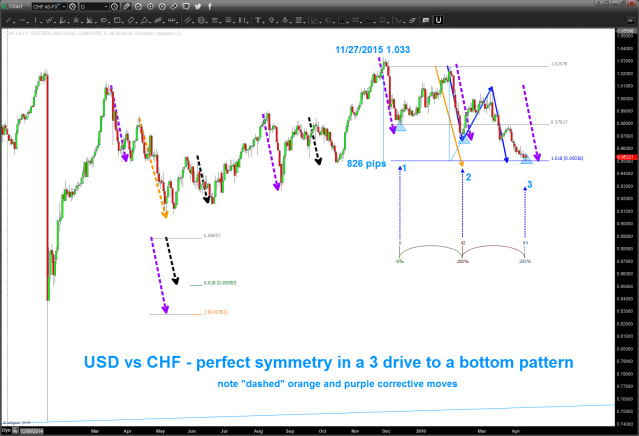Image resolution: width=639 pixels, height=436 pixels.
Task: Click the comment bubble icon
Action: coord(185,7)
